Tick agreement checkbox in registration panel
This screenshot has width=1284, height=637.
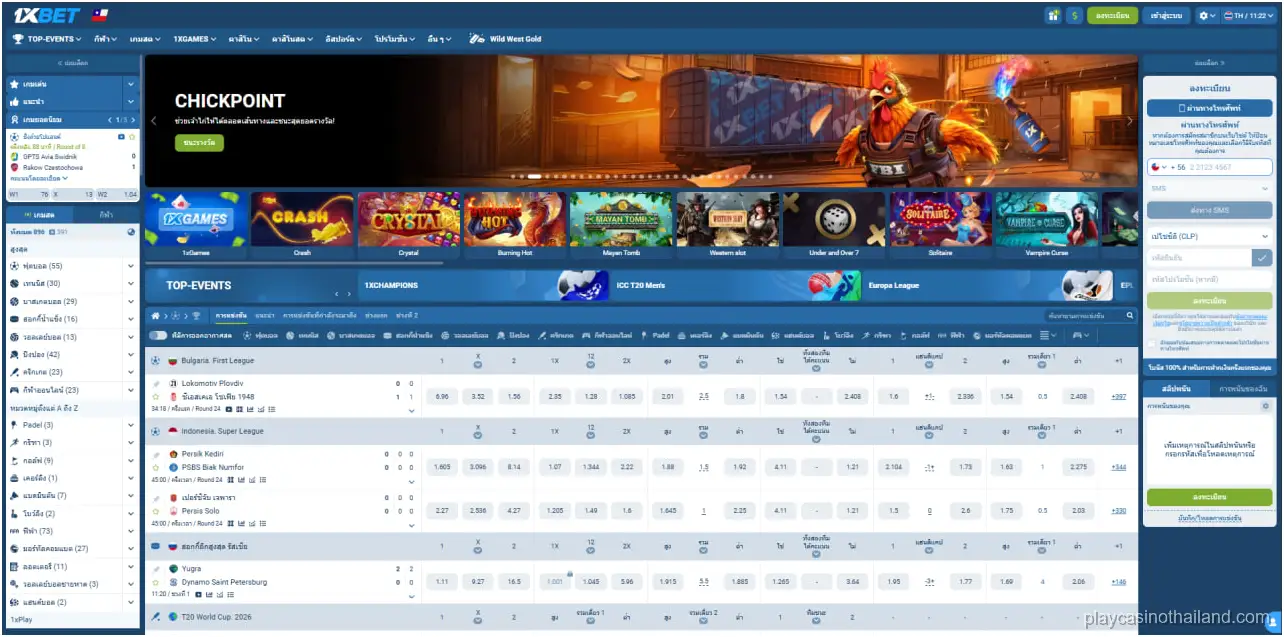1152,344
